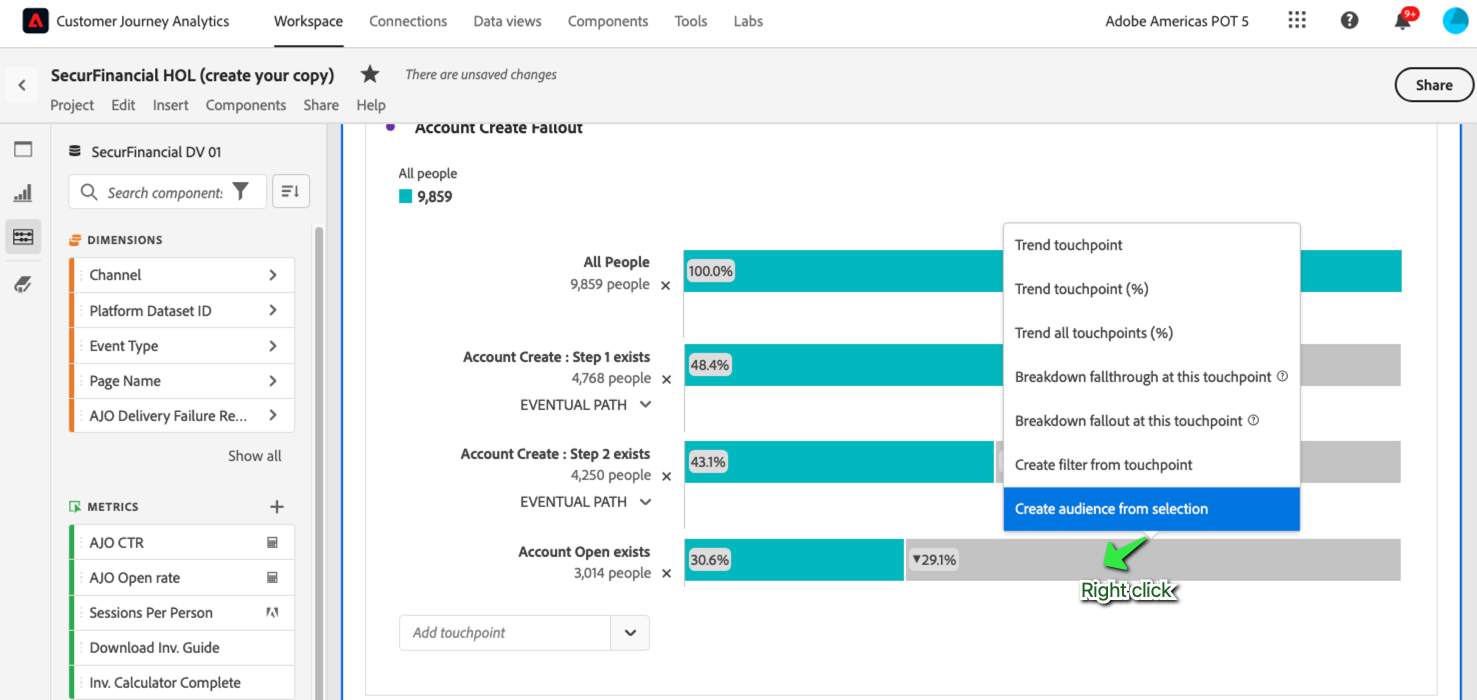Open the Insert menu

click(x=171, y=105)
